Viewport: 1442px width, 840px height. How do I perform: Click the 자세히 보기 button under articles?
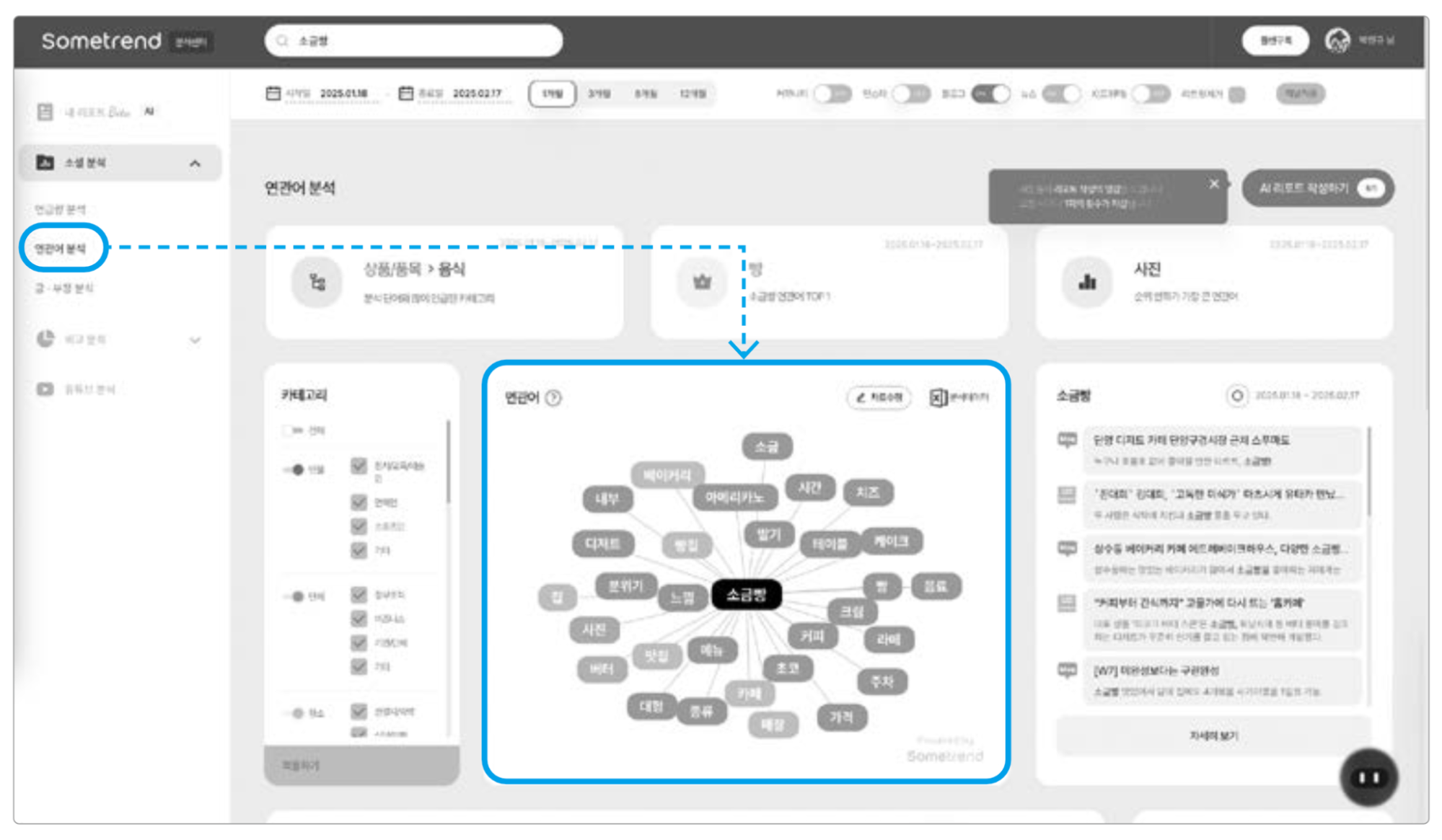[x=1213, y=735]
